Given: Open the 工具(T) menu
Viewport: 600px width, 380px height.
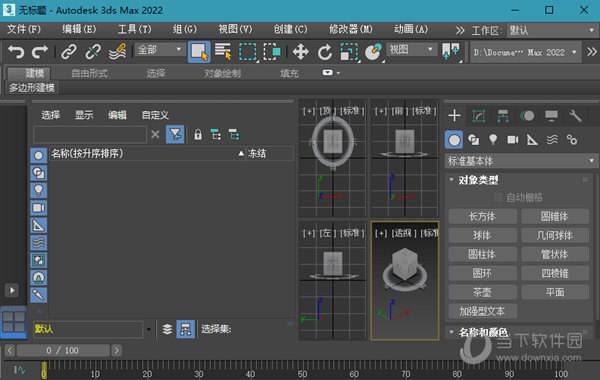Looking at the screenshot, I should (135, 29).
